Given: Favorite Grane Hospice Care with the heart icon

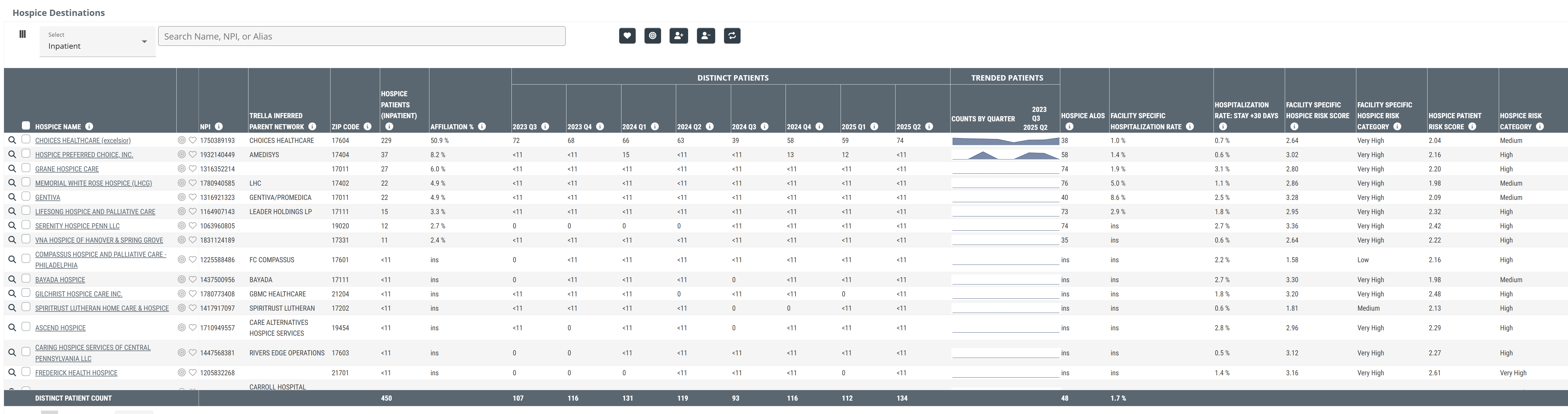Looking at the screenshot, I should pos(192,169).
